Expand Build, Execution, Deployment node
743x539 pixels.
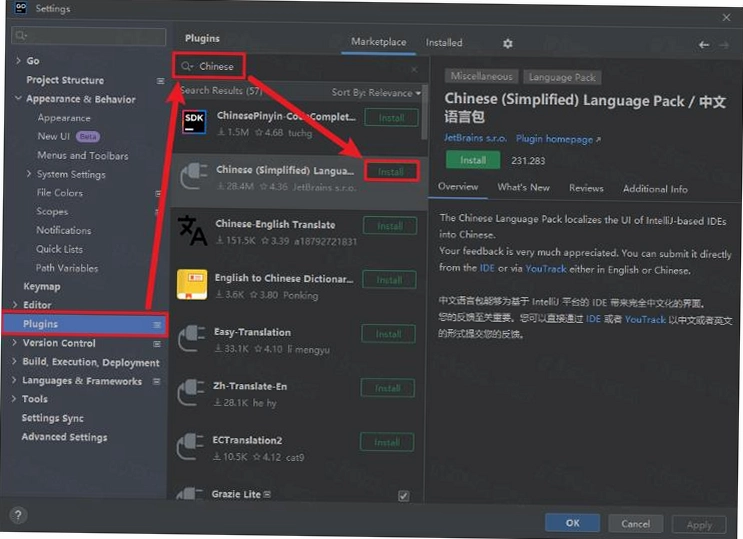(x=14, y=361)
